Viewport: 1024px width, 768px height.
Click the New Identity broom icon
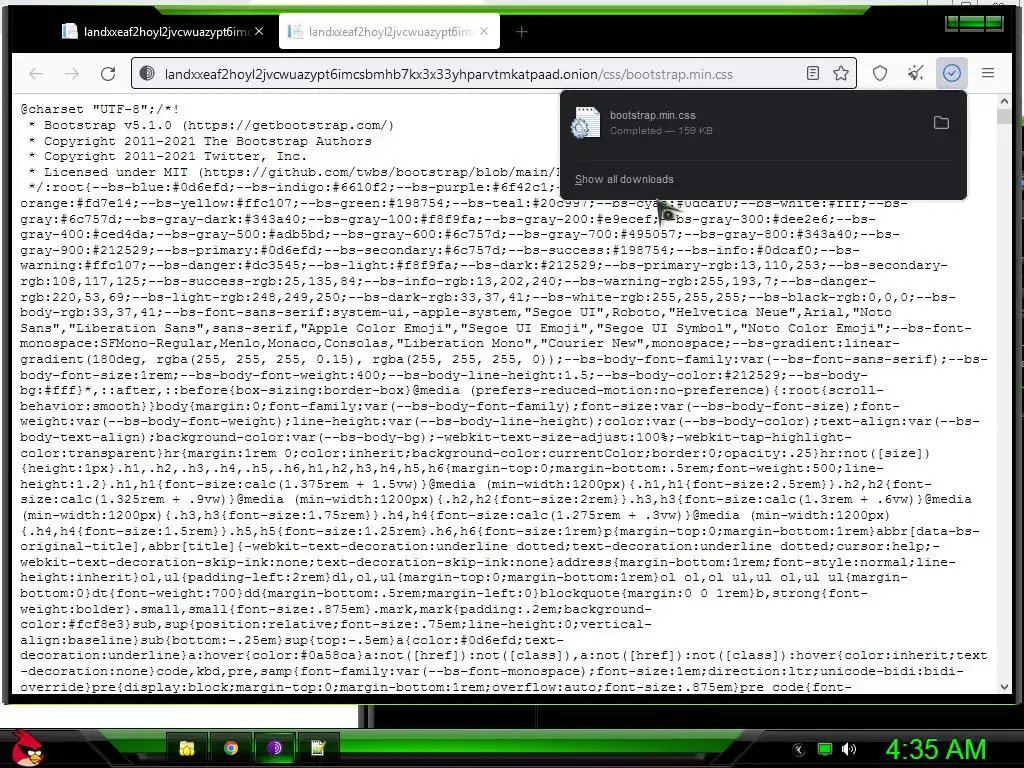pos(916,73)
